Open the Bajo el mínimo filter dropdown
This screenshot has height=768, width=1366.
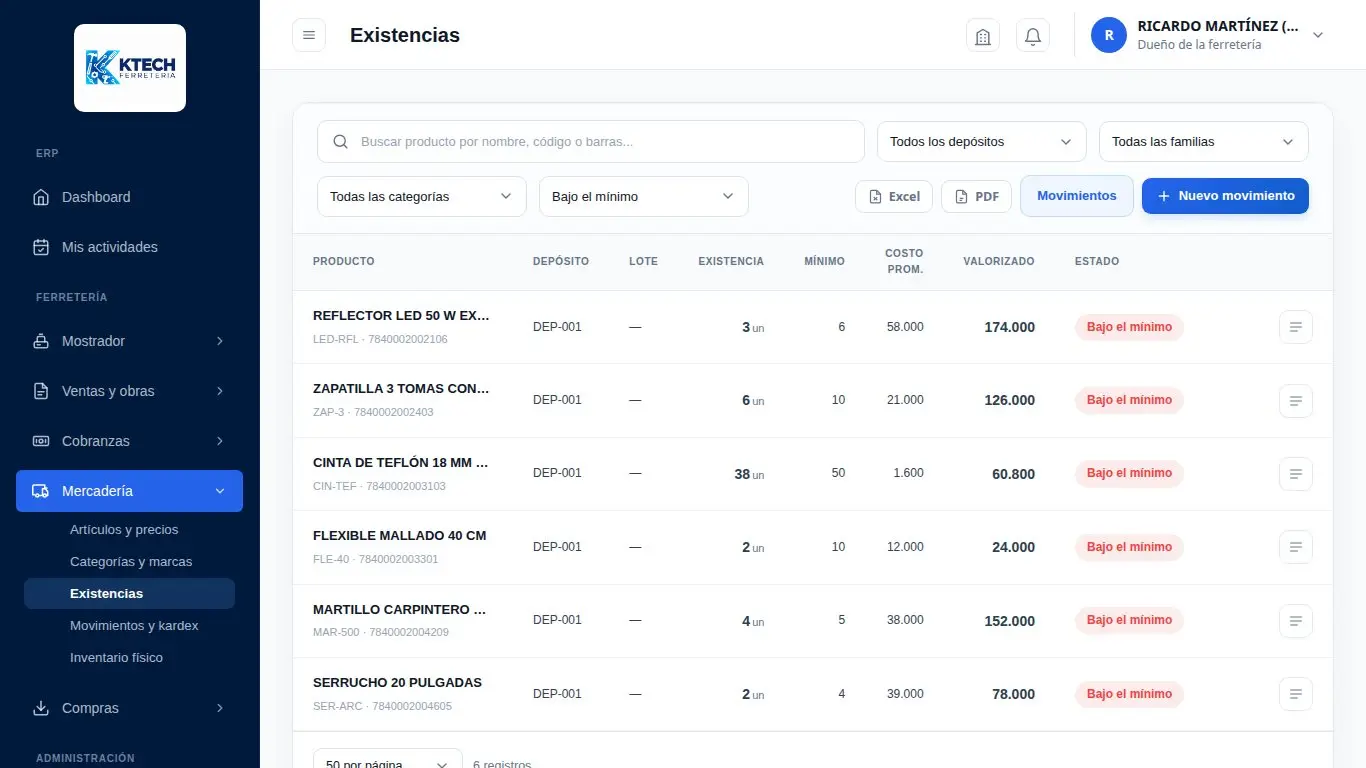(644, 197)
